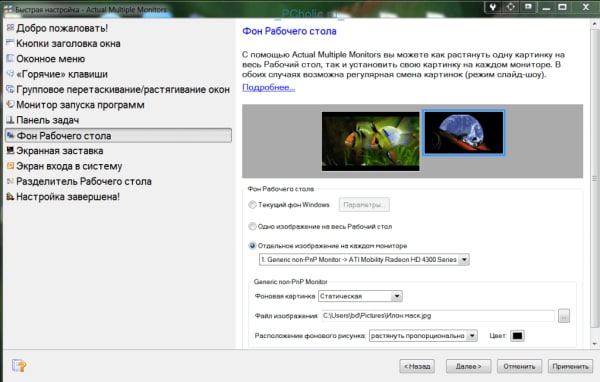Open Экран входа в систему section
This screenshot has width=600, height=382.
[x=69, y=166]
